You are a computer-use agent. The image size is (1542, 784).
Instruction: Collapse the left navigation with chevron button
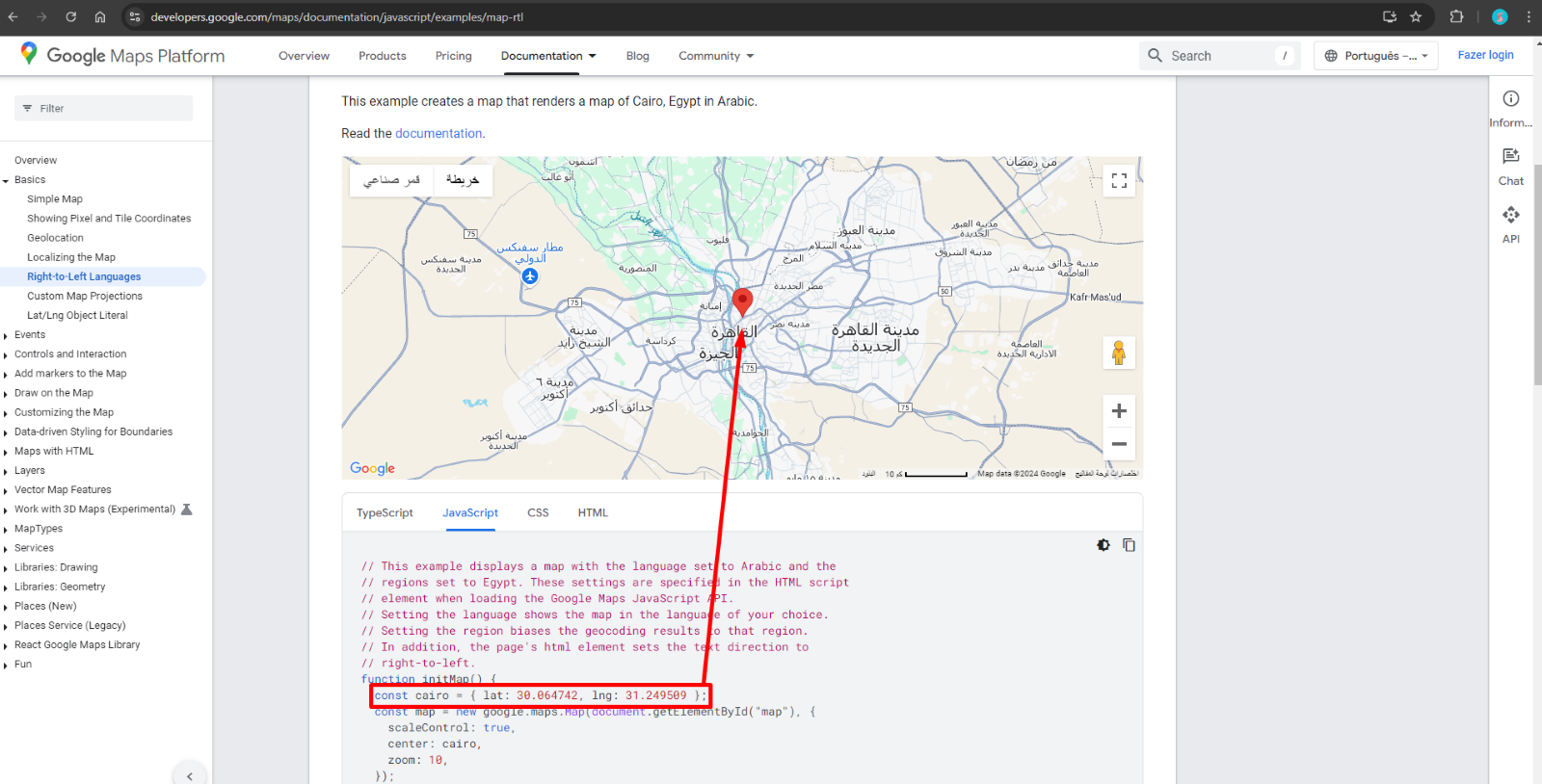(190, 775)
